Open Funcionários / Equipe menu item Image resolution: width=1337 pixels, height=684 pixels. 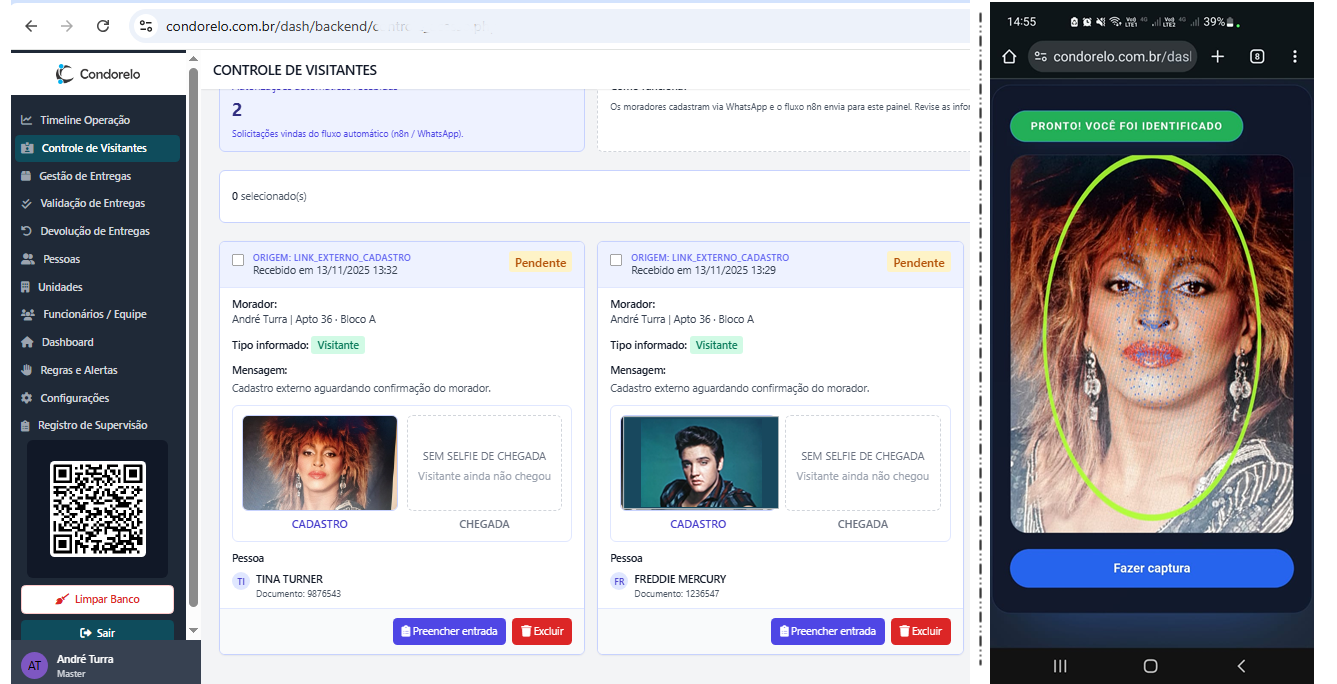tap(94, 314)
